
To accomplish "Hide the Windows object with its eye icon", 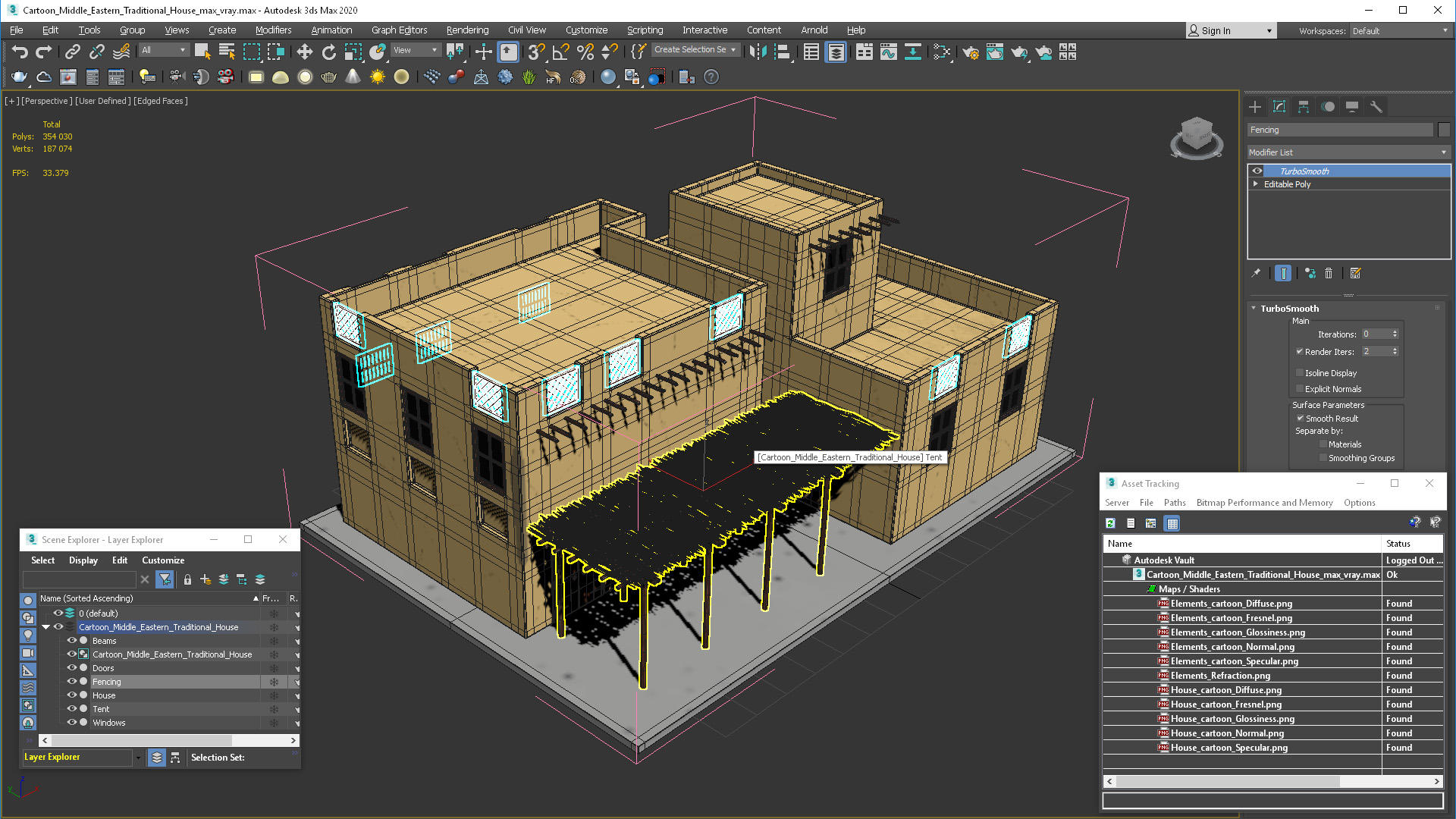I will 72,723.
